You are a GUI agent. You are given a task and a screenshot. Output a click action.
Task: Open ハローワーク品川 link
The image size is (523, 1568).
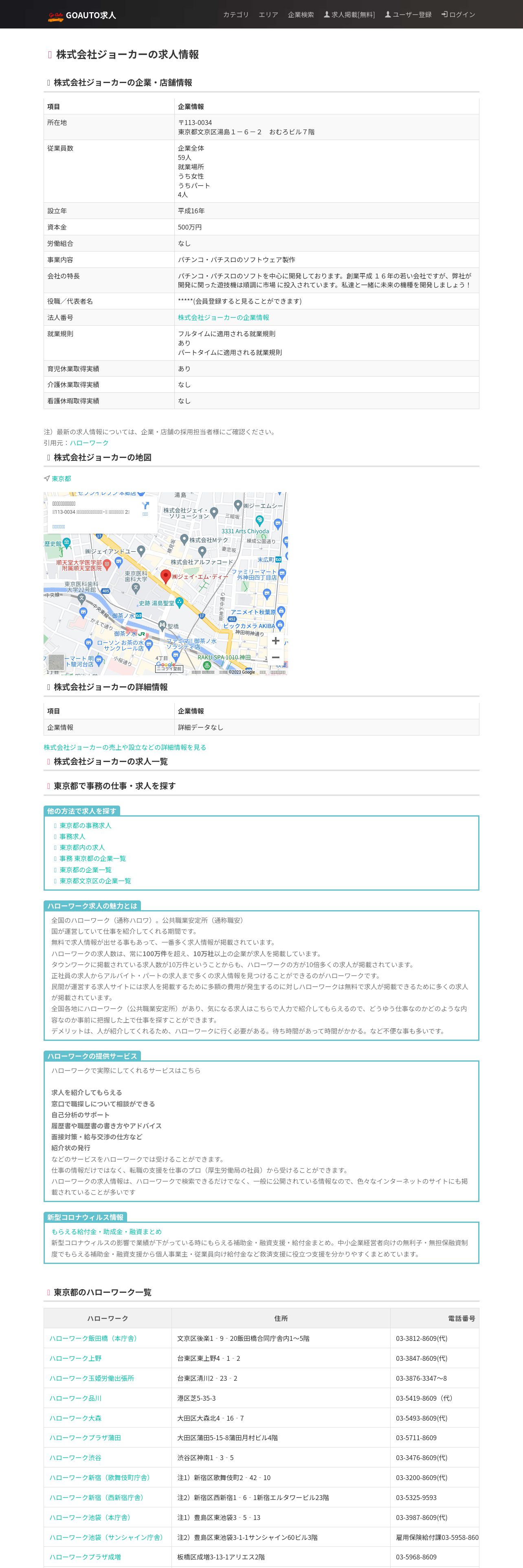pyautogui.click(x=75, y=1398)
